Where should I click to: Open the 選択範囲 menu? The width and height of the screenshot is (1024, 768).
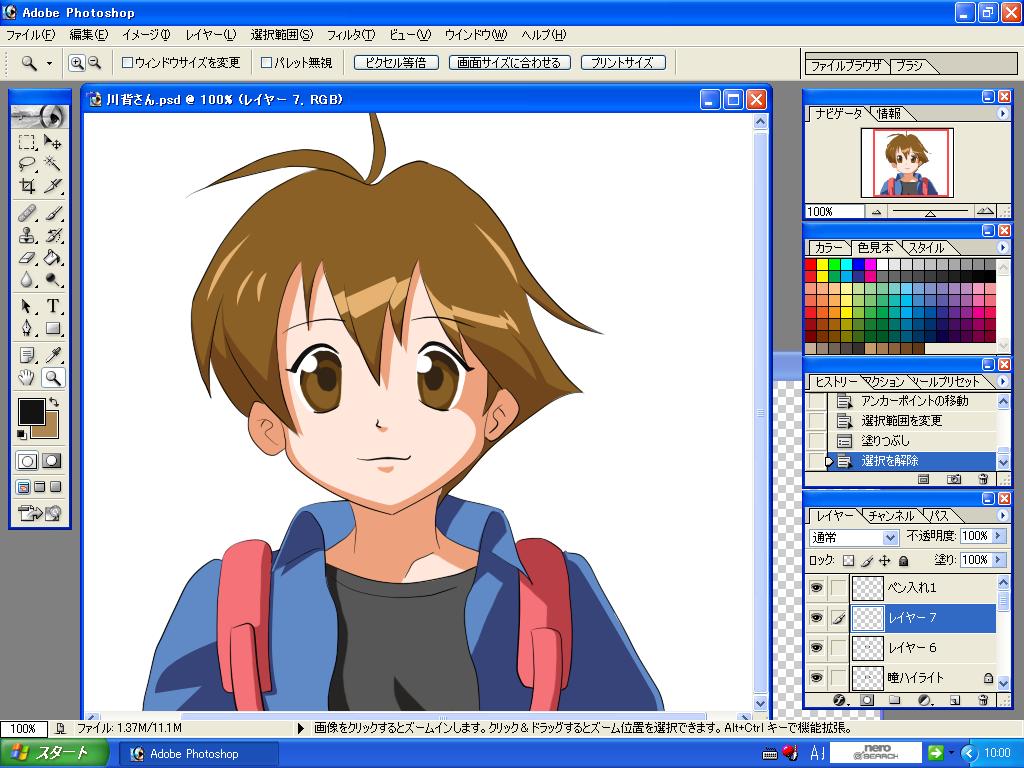click(x=281, y=35)
